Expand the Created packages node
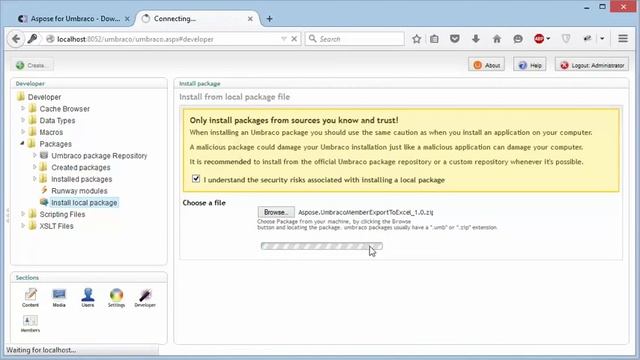 [x=35, y=167]
